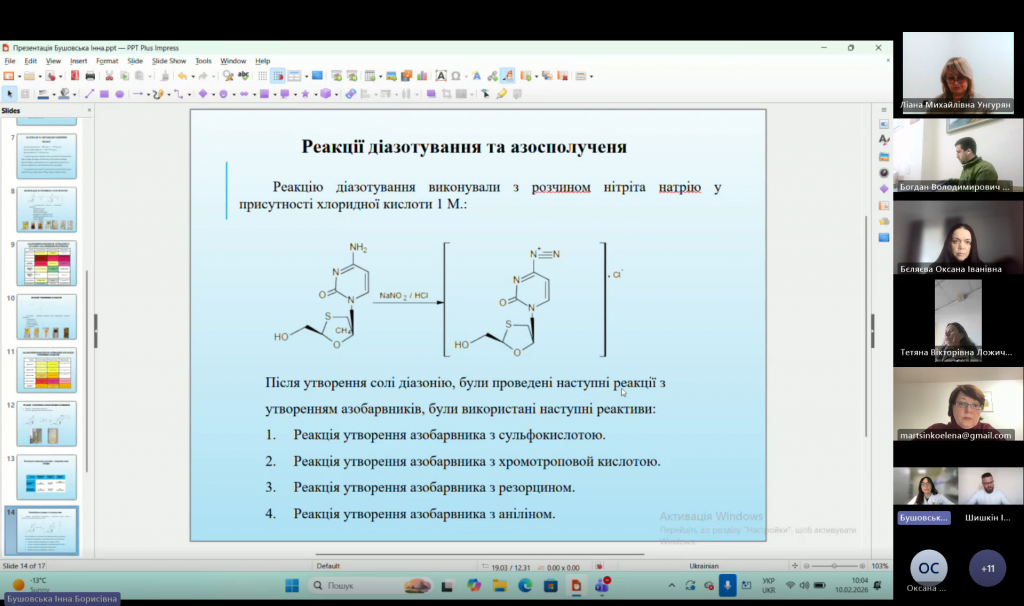Click the Undo arrow icon
Viewport: 1024px width, 606px height.
(182, 76)
